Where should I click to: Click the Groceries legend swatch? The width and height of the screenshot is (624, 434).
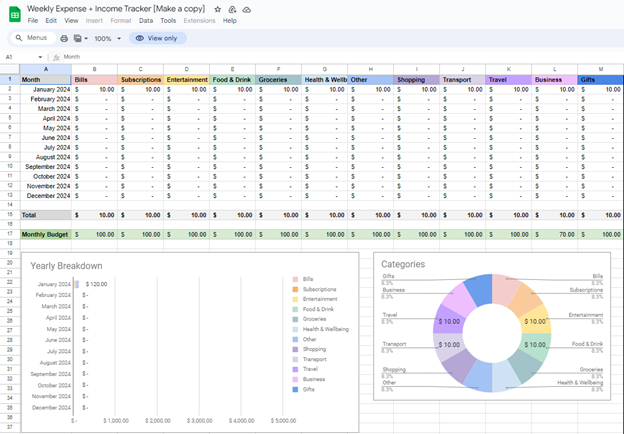tap(295, 319)
